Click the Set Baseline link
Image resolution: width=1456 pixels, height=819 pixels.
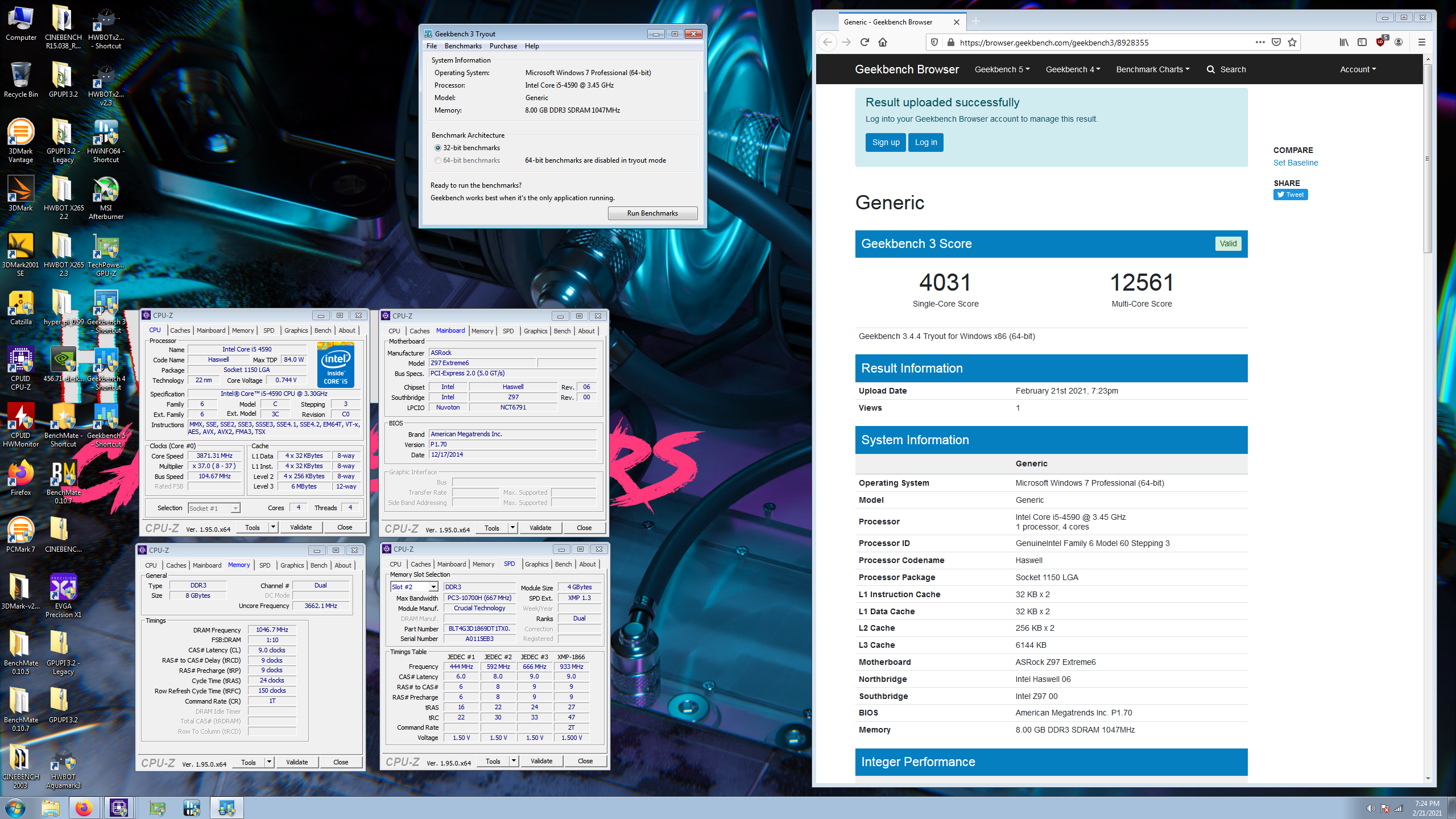click(1295, 163)
